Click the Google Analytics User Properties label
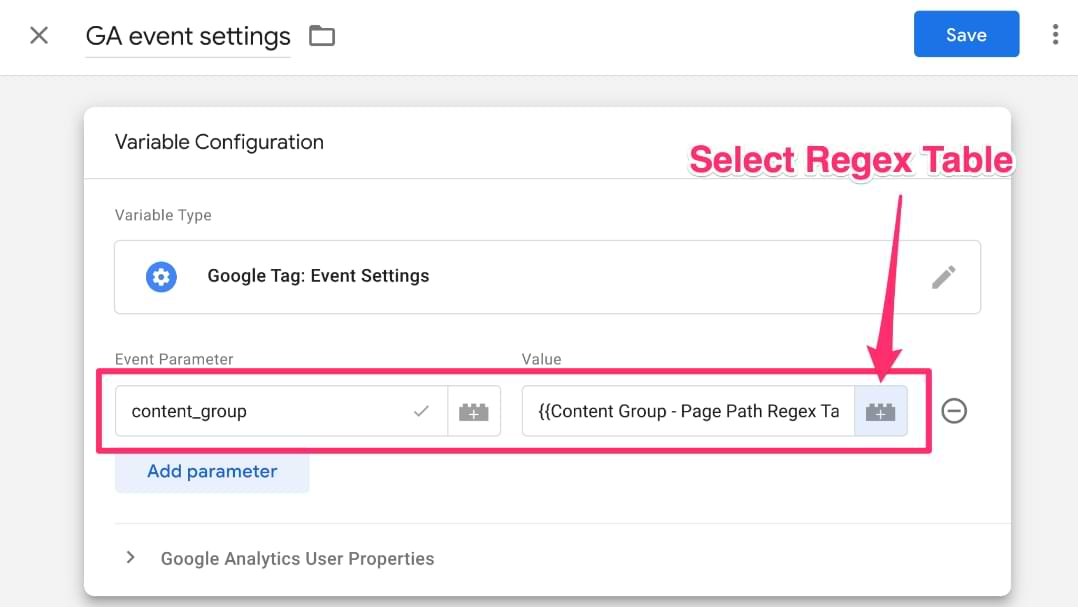 (x=297, y=559)
